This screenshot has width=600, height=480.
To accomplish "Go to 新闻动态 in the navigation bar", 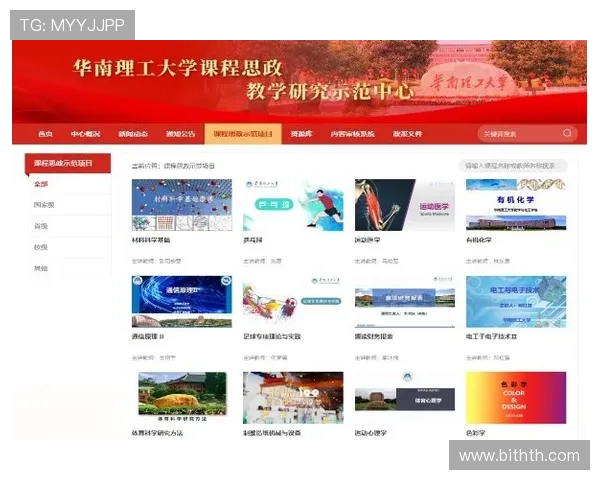I will click(133, 134).
